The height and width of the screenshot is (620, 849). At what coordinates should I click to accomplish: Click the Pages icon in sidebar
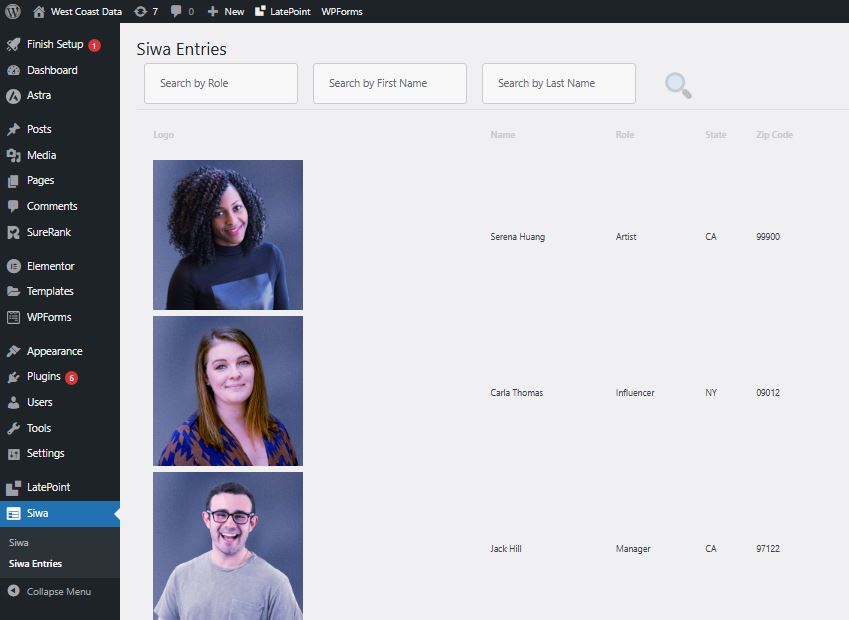[14, 181]
